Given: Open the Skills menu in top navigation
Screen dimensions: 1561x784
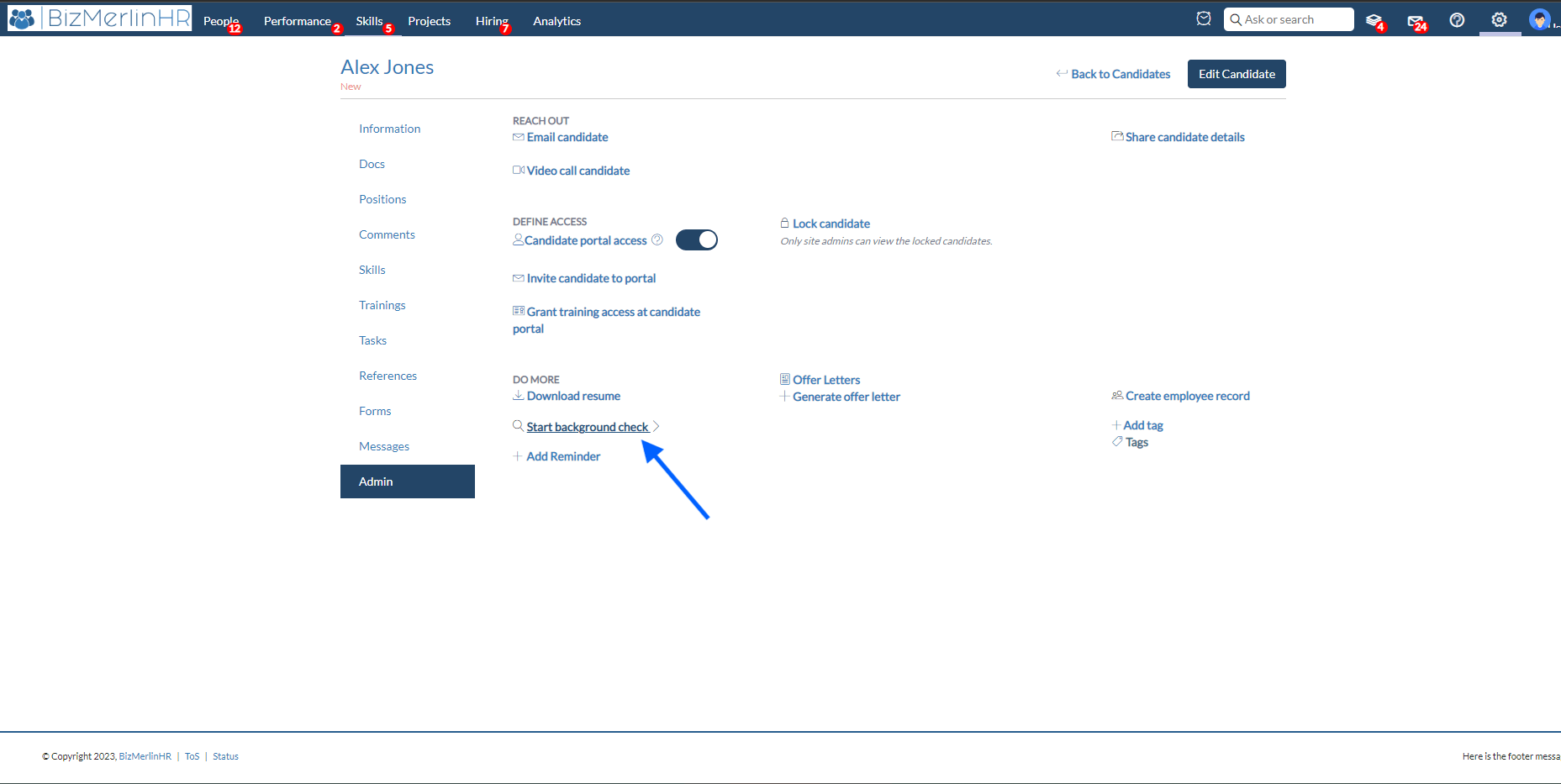Looking at the screenshot, I should pyautogui.click(x=369, y=21).
